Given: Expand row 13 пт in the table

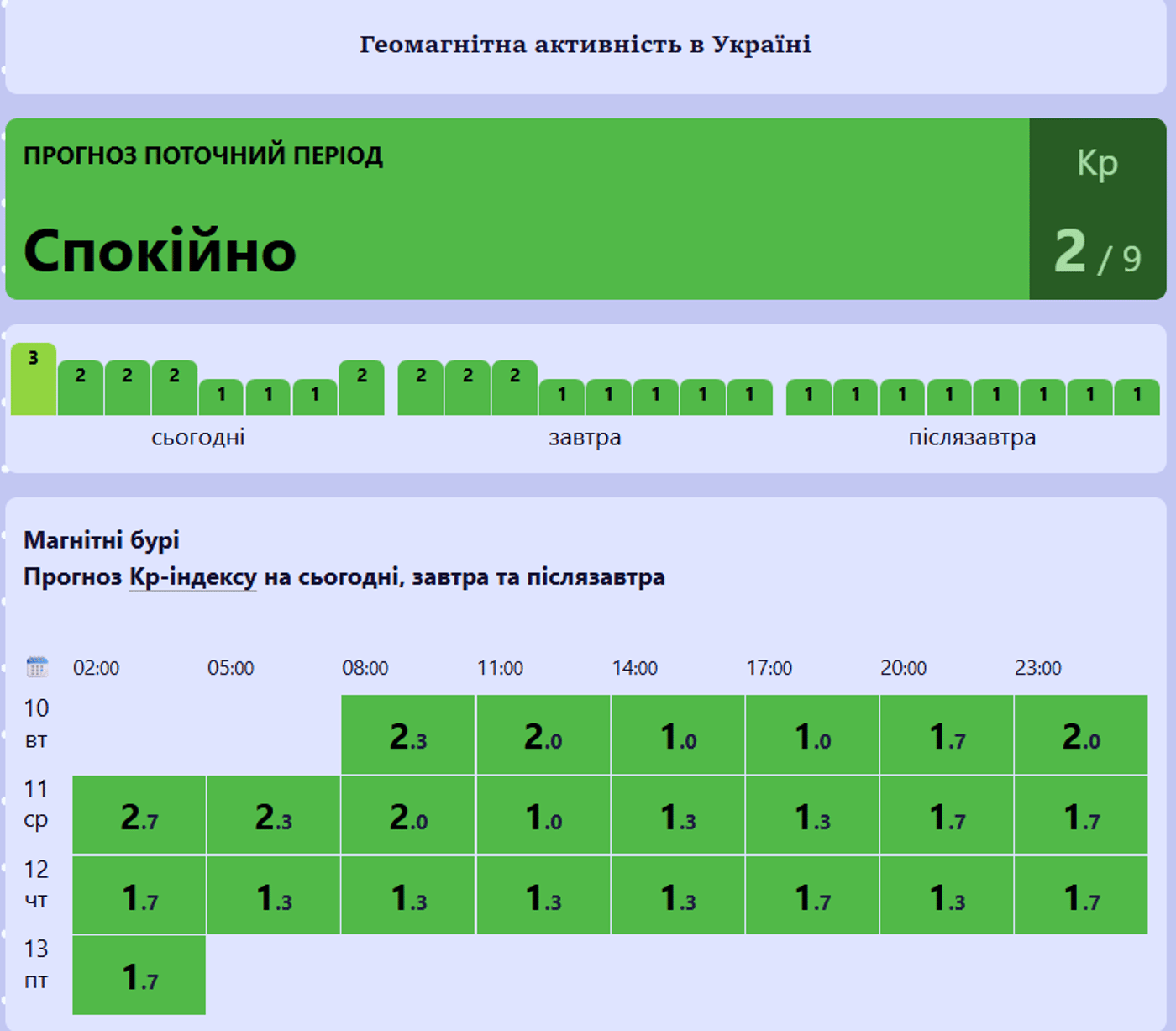Looking at the screenshot, I should click(x=35, y=965).
